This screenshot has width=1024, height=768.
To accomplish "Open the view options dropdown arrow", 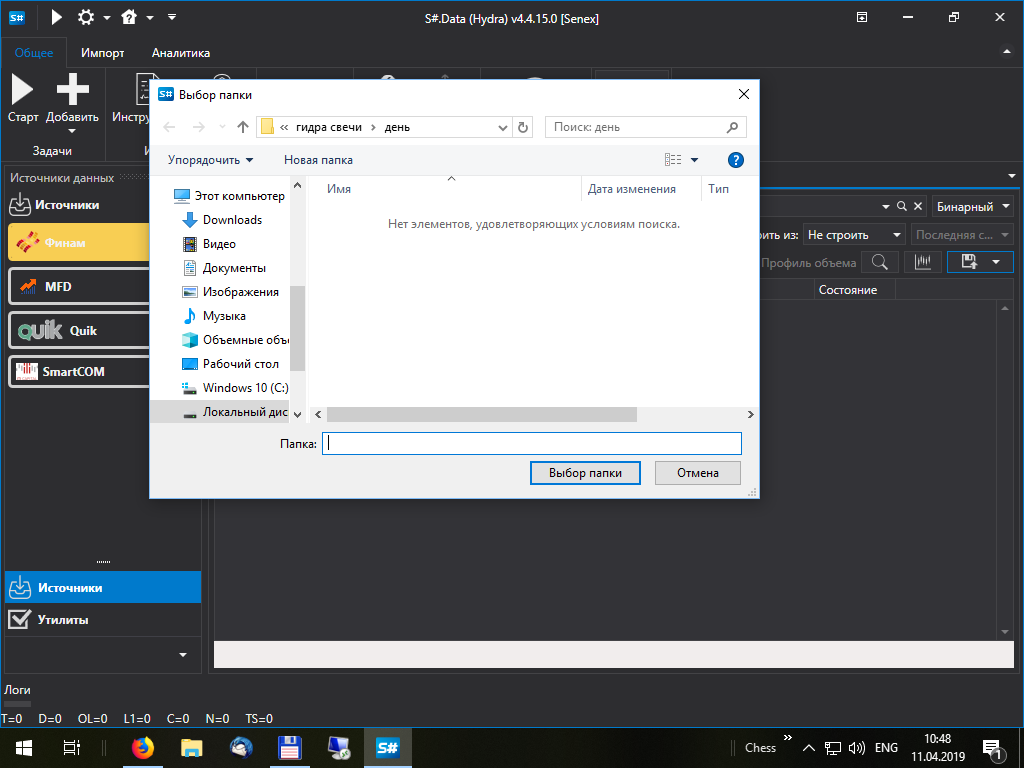I will tap(694, 160).
